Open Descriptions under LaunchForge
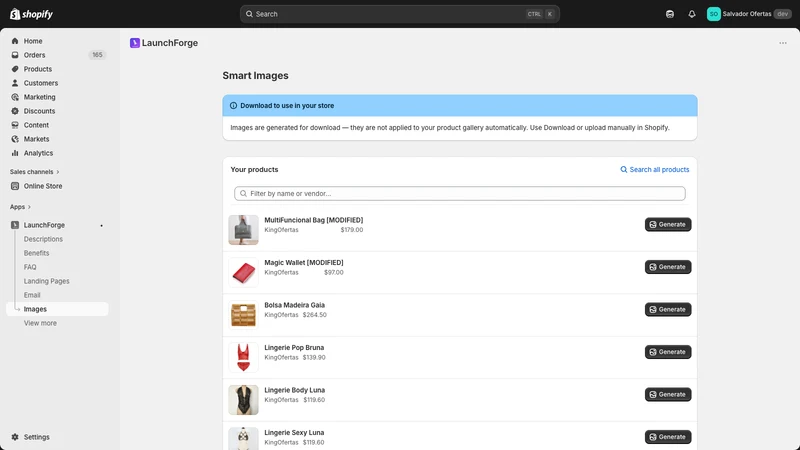This screenshot has height=450, width=800. [x=43, y=239]
